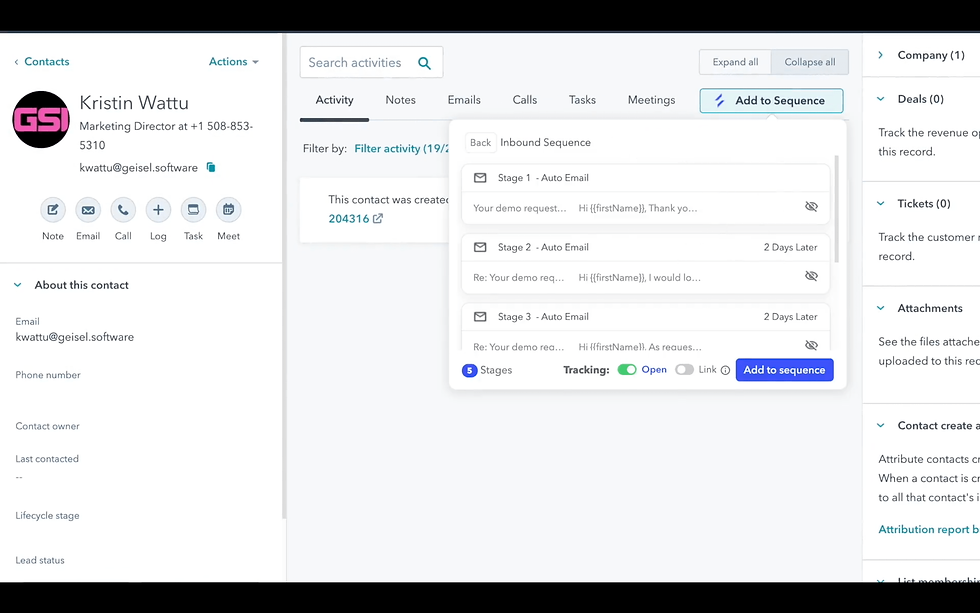Click the Call phone icon

[x=123, y=209]
